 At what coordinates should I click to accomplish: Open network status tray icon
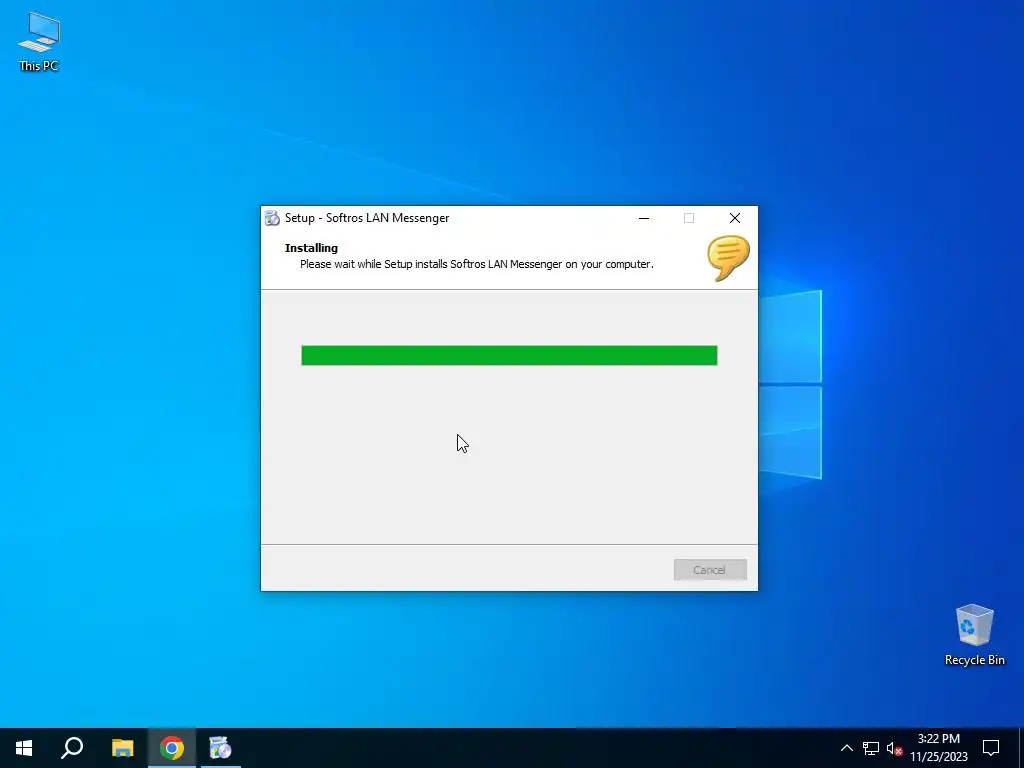(871, 748)
